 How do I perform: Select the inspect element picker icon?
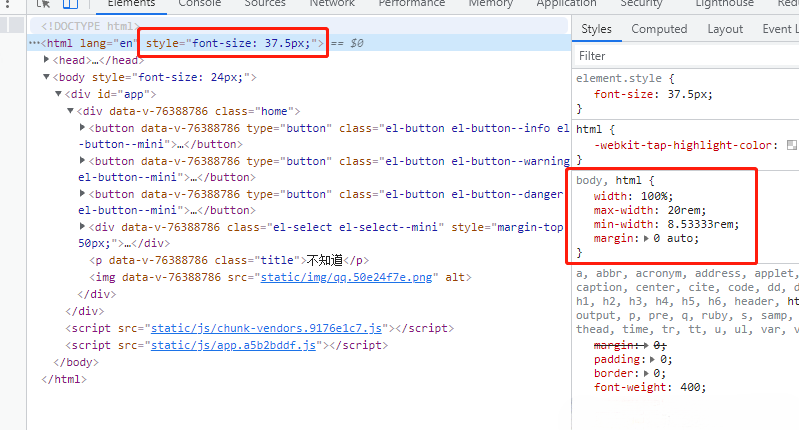pyautogui.click(x=43, y=4)
